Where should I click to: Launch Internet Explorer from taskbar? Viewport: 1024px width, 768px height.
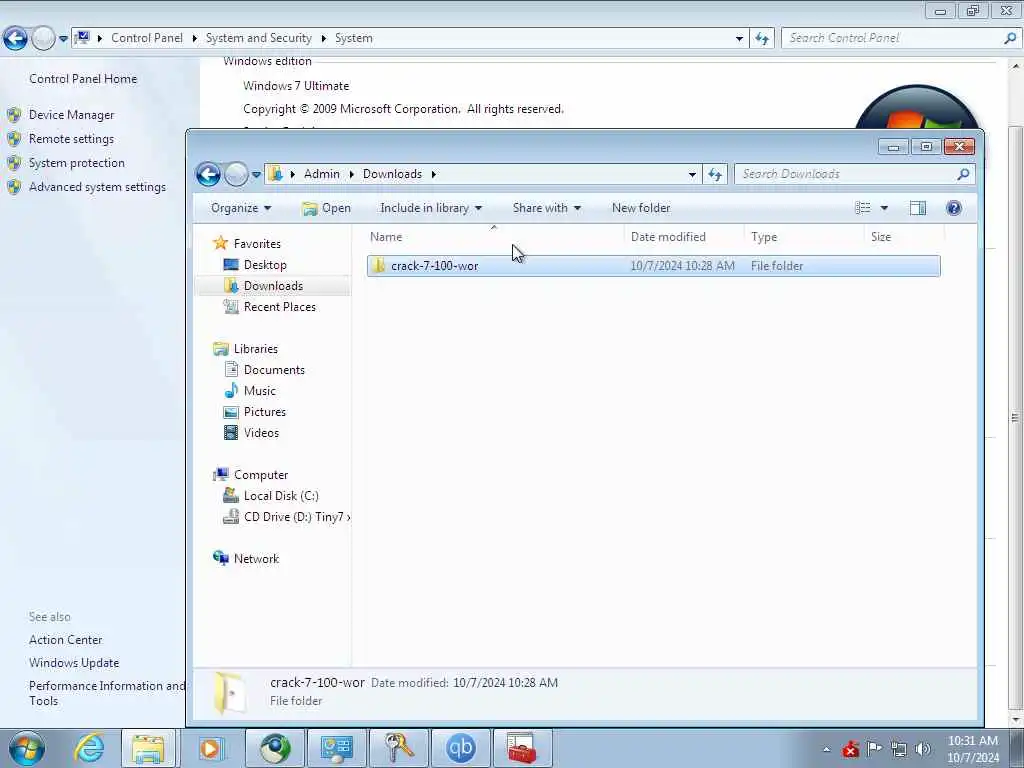click(89, 748)
